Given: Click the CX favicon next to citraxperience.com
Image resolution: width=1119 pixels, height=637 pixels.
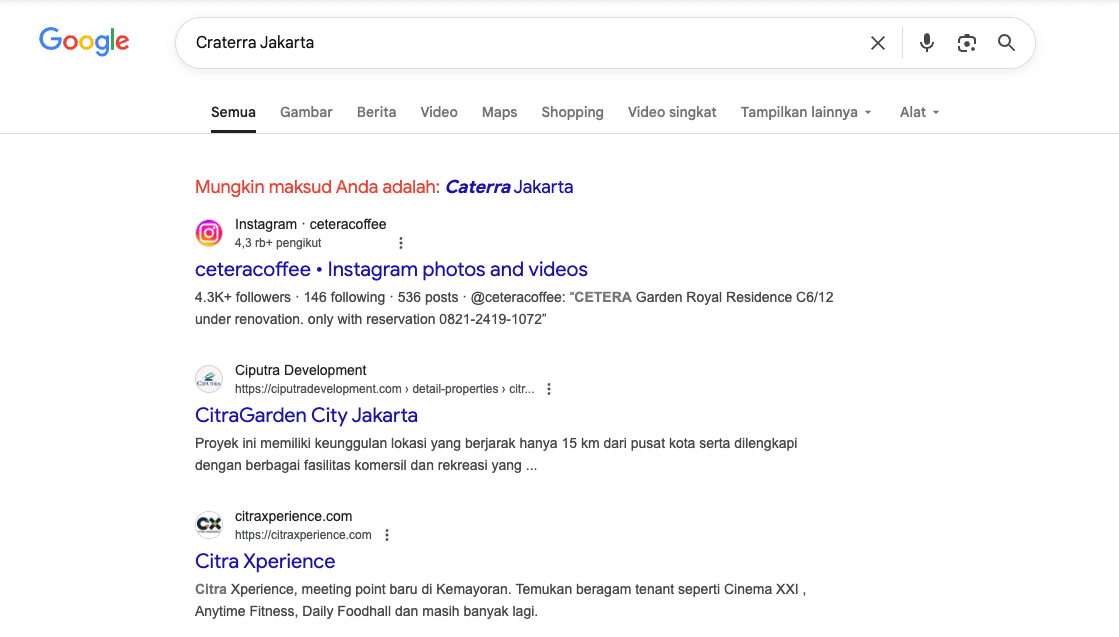Looking at the screenshot, I should pos(208,524).
